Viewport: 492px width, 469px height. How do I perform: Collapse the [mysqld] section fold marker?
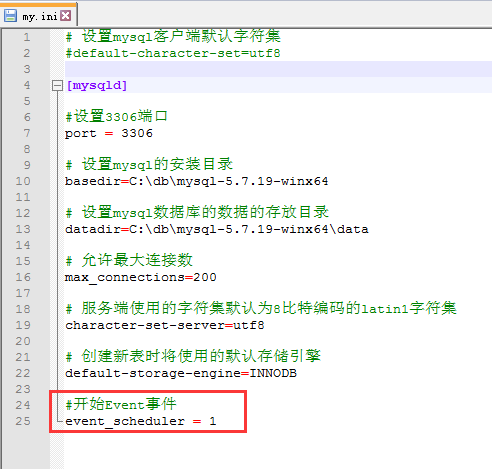(57, 86)
